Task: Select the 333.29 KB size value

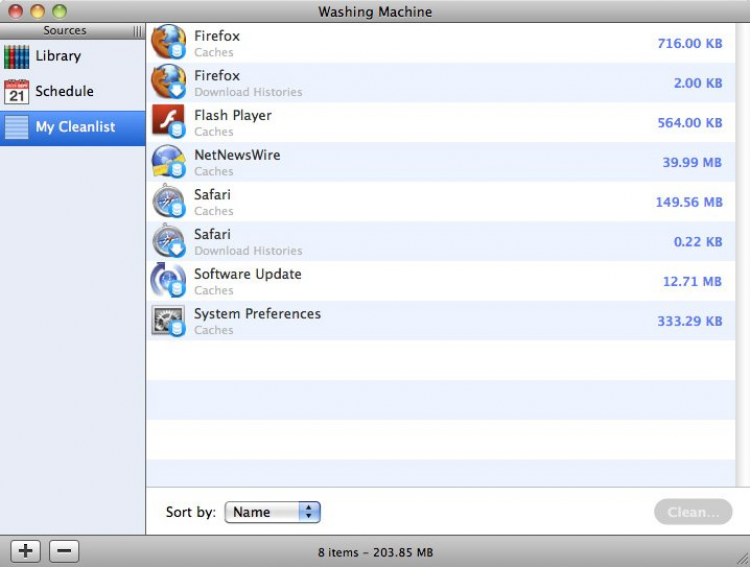Action: point(690,322)
